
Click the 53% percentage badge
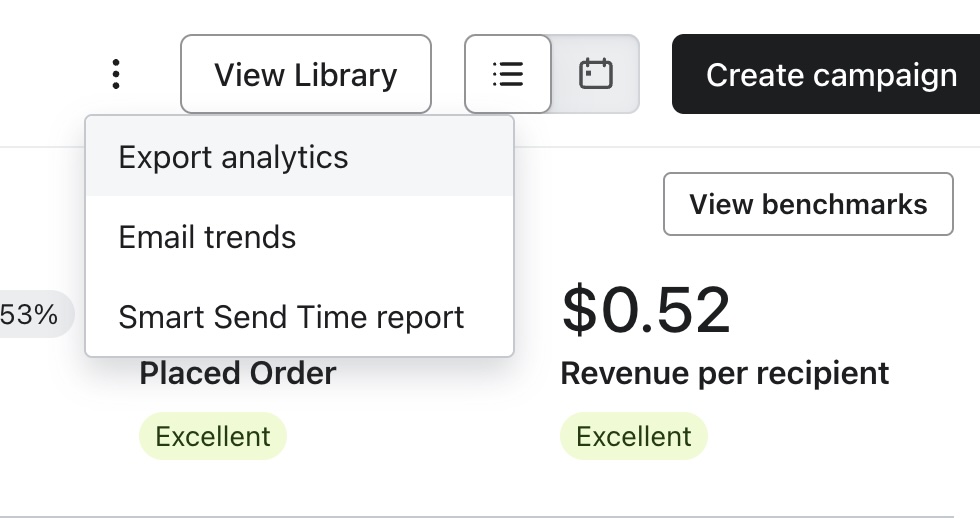32,315
